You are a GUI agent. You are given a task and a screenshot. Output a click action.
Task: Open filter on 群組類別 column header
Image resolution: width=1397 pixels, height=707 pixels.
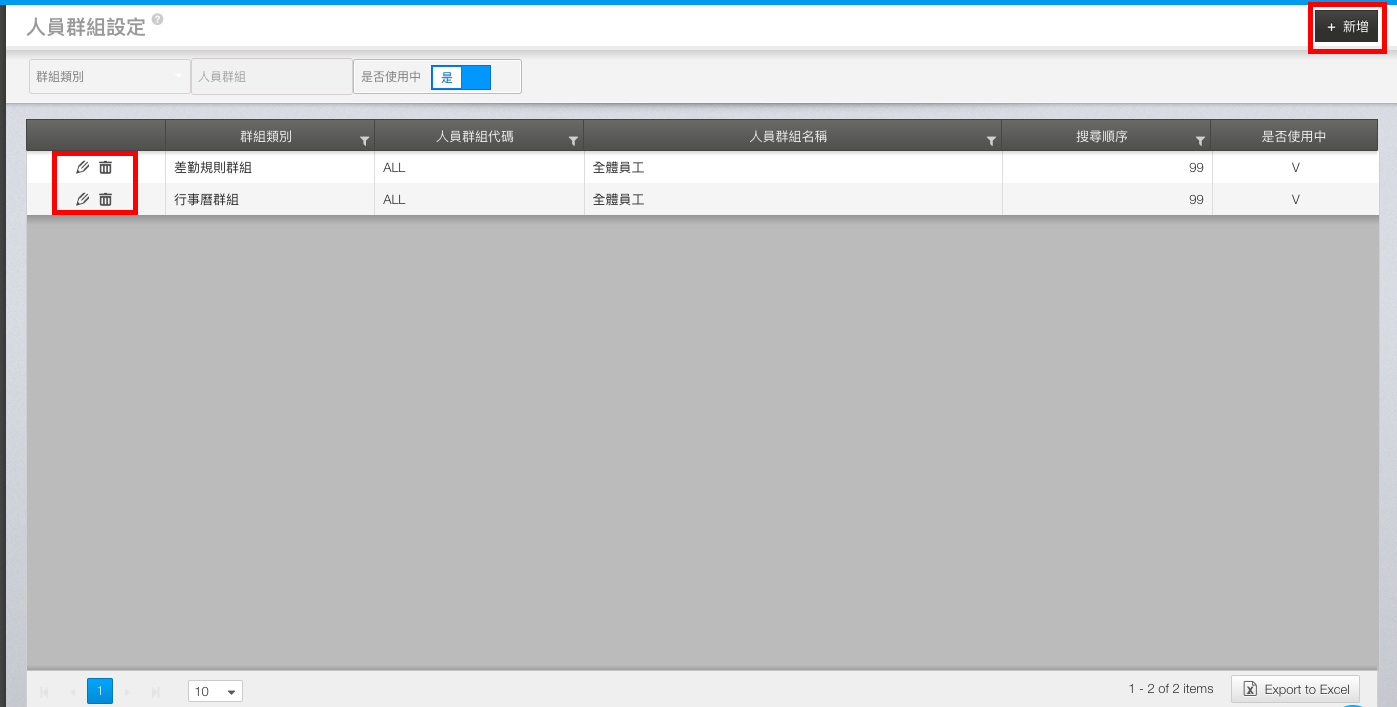pos(364,141)
